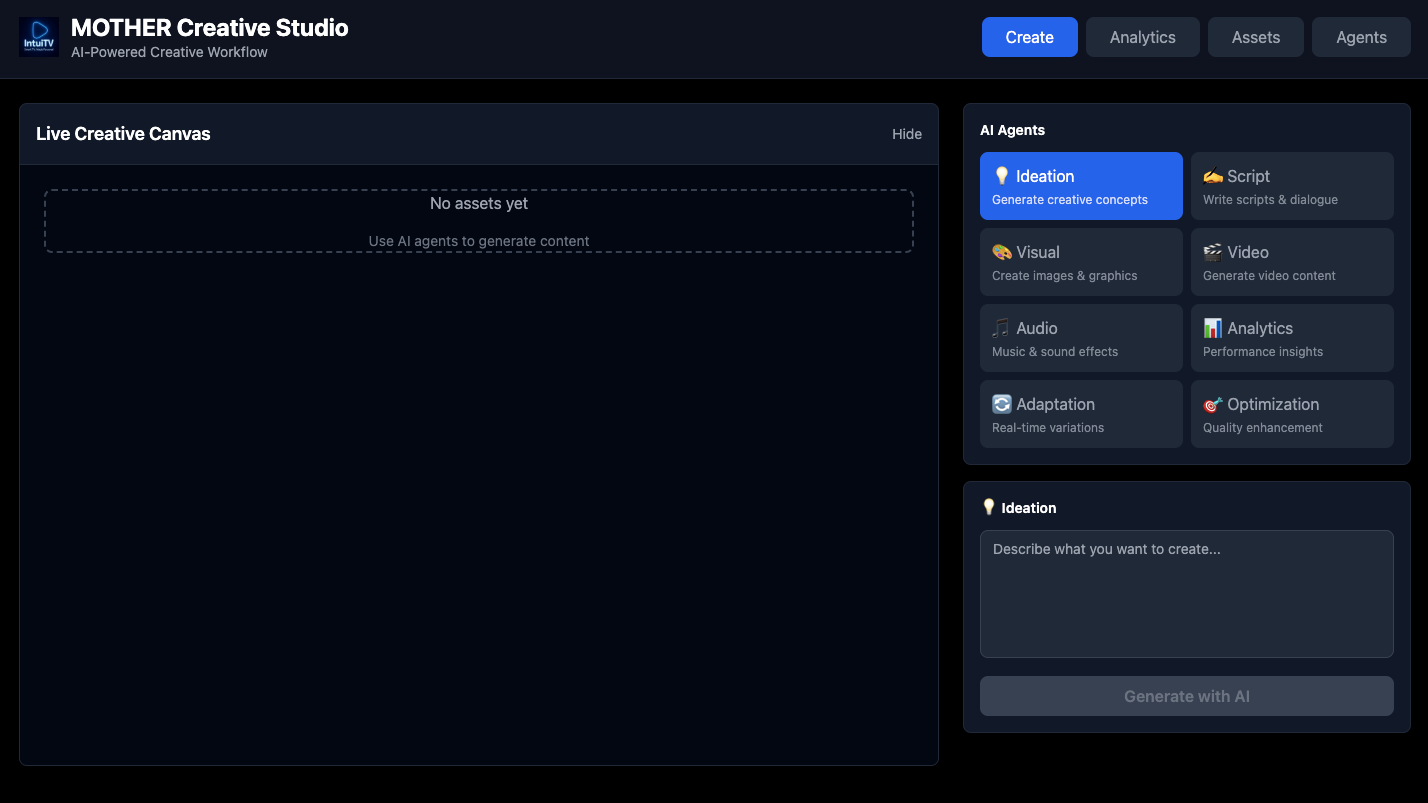Click the MOTHER Creative Studio title
This screenshot has height=803, width=1428.
(x=209, y=28)
